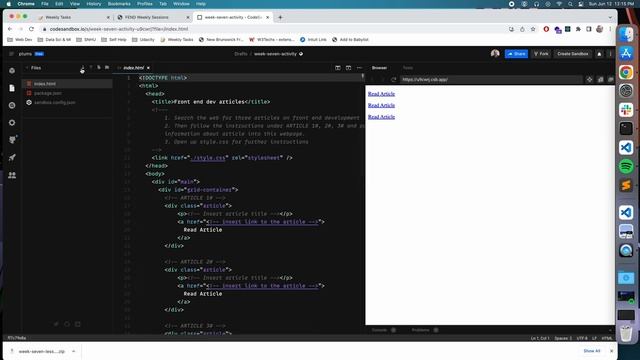Viewport: 640px width, 360px height.
Task: Close the downloads bar
Action: [x=611, y=351]
